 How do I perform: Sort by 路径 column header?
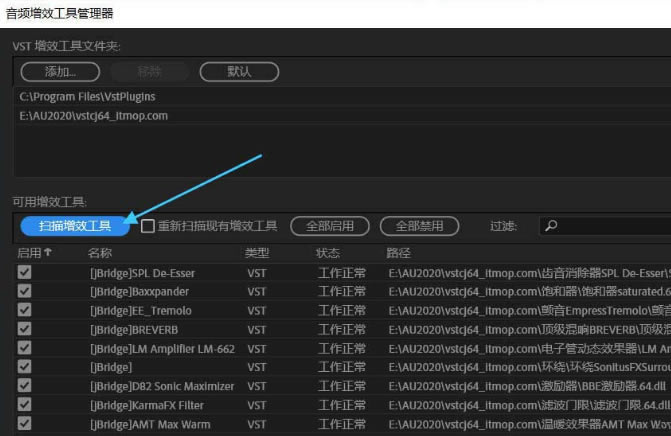click(x=398, y=253)
